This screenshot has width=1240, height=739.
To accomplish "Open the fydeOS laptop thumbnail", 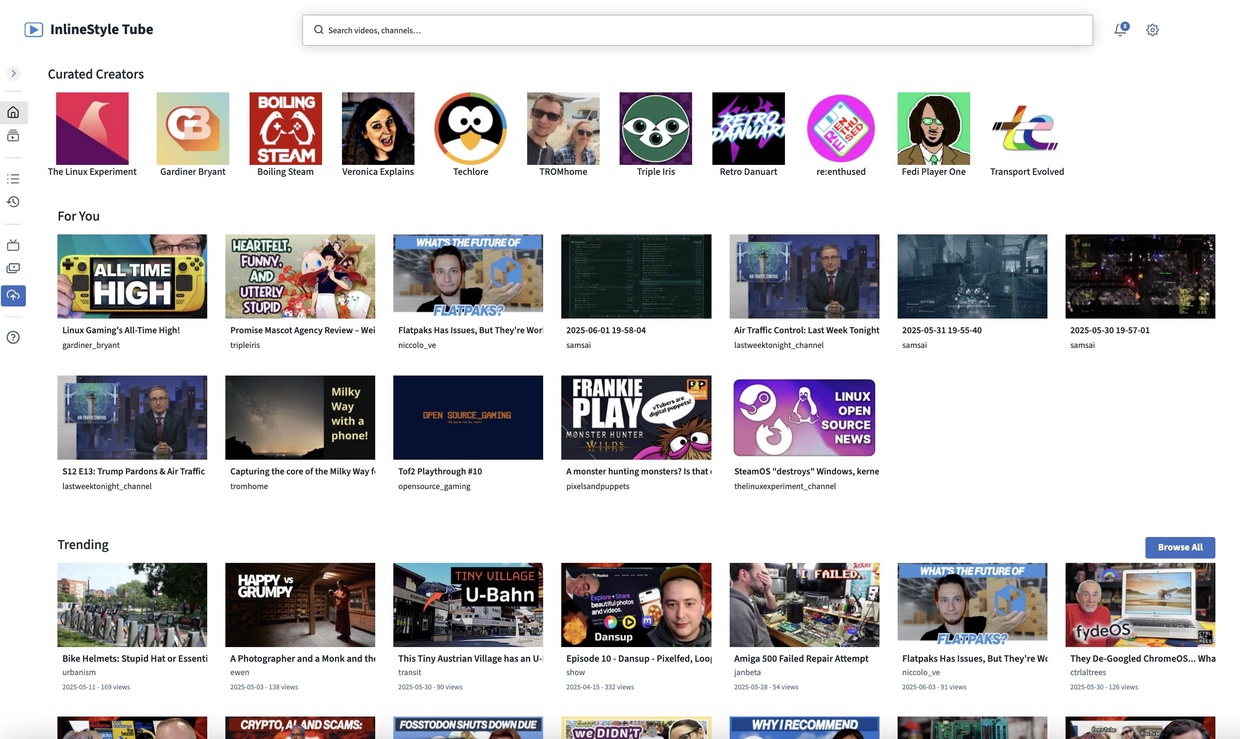I will [x=1140, y=605].
